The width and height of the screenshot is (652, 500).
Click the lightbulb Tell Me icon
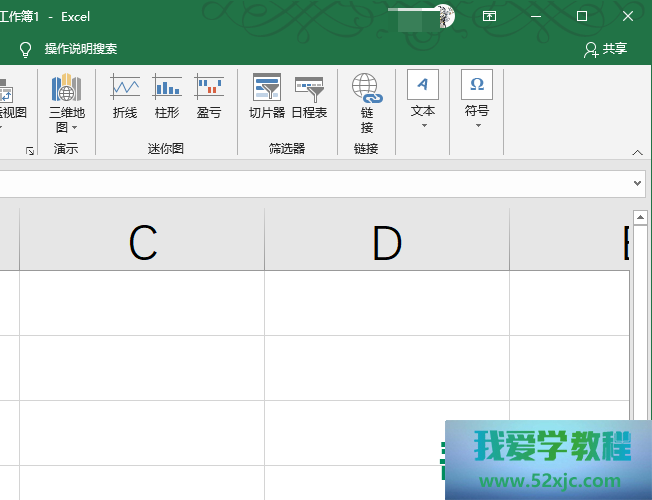[x=26, y=49]
